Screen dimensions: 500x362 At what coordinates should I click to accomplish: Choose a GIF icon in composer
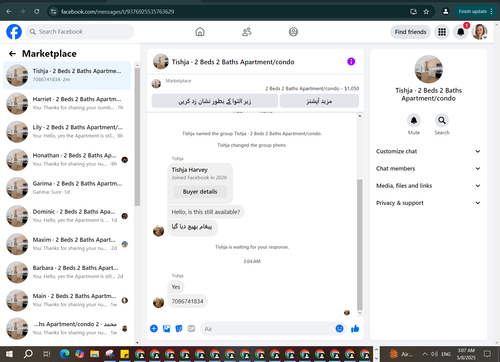191,329
